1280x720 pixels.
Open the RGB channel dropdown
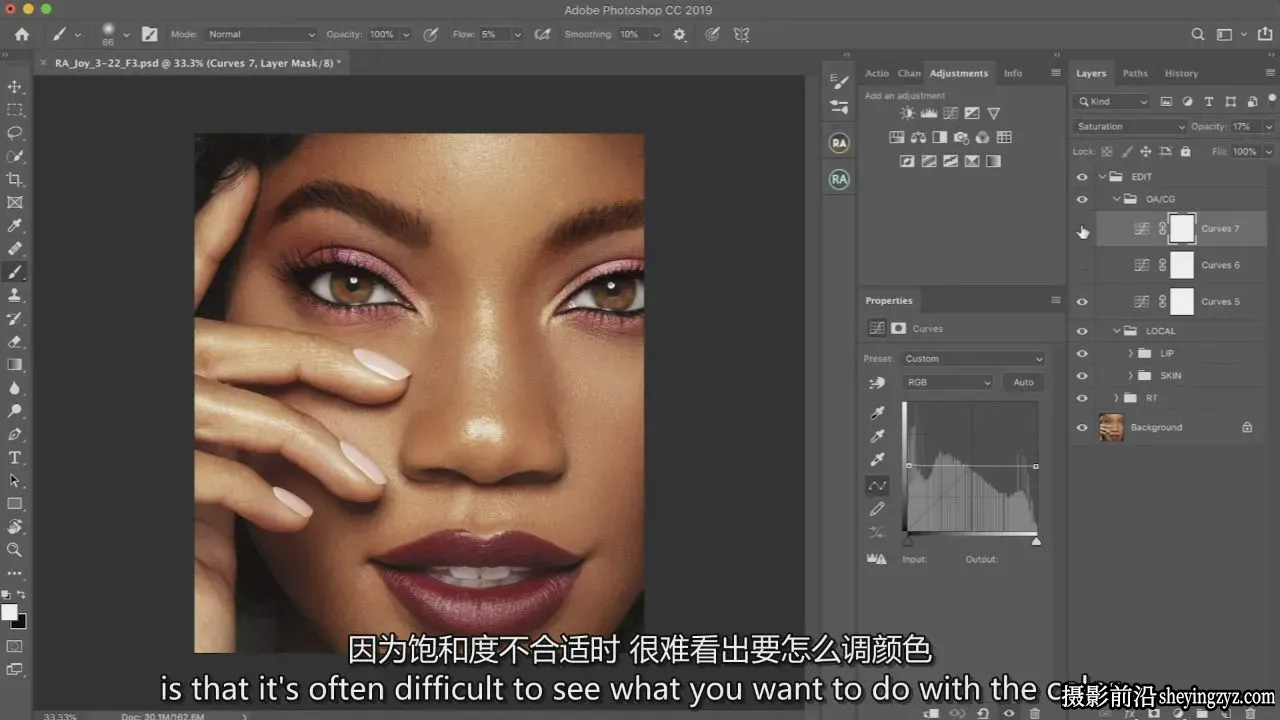coord(947,383)
